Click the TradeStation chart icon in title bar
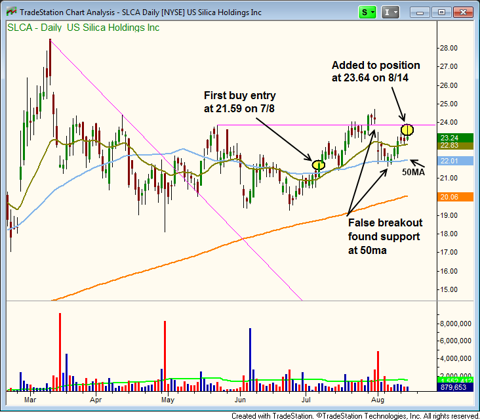Image resolution: width=480 pixels, height=420 pixels. click(11, 12)
